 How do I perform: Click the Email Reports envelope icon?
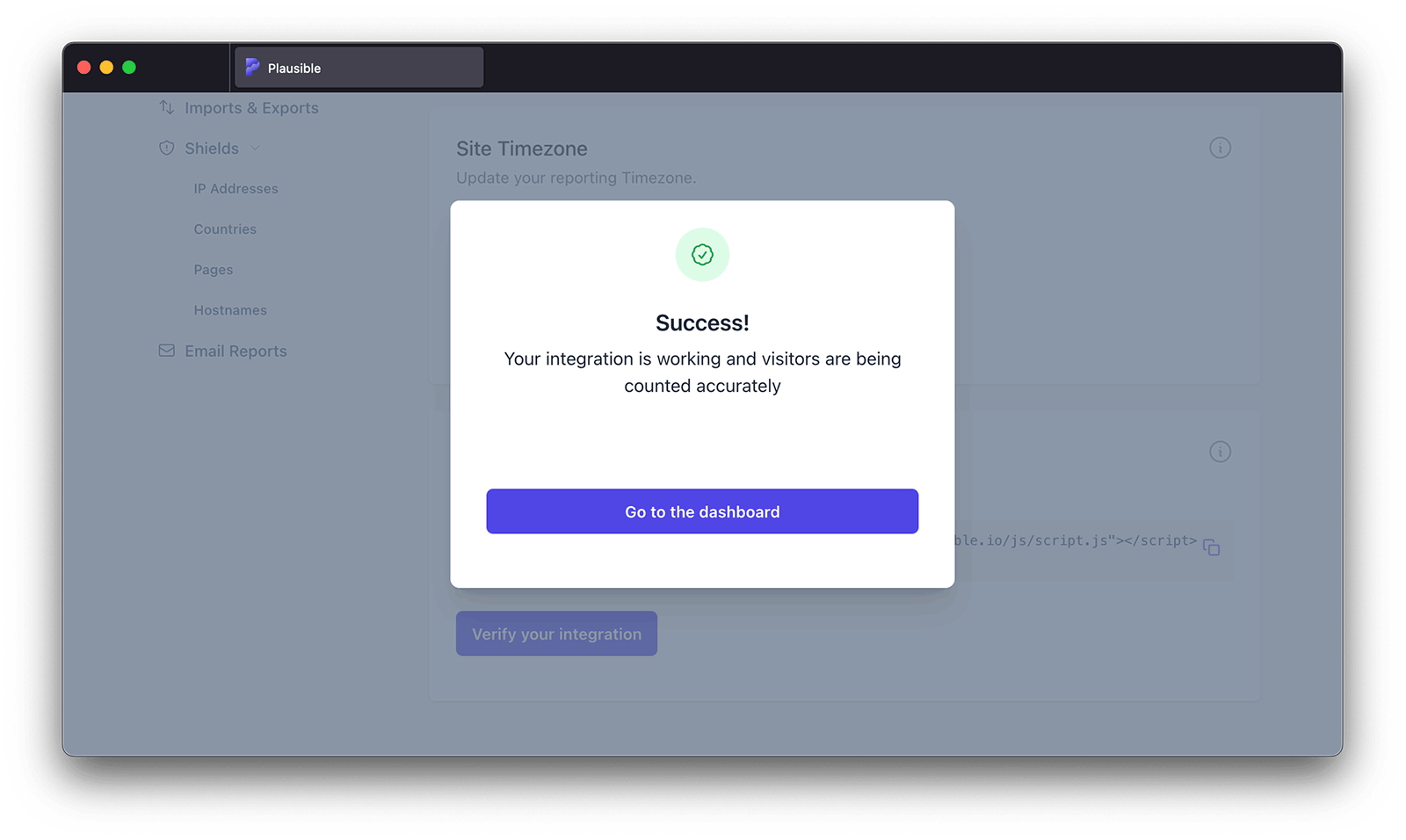166,351
